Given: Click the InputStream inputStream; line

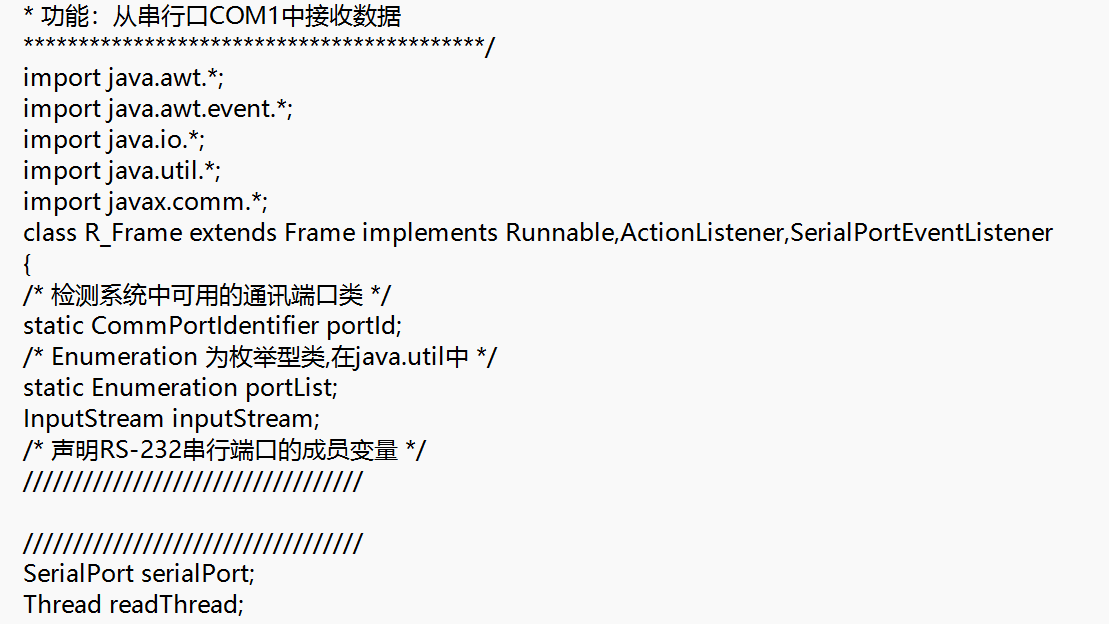Looking at the screenshot, I should coord(171,420).
